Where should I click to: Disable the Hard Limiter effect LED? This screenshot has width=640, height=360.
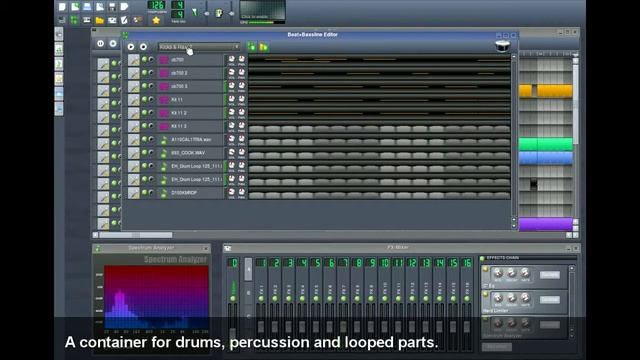point(485,294)
